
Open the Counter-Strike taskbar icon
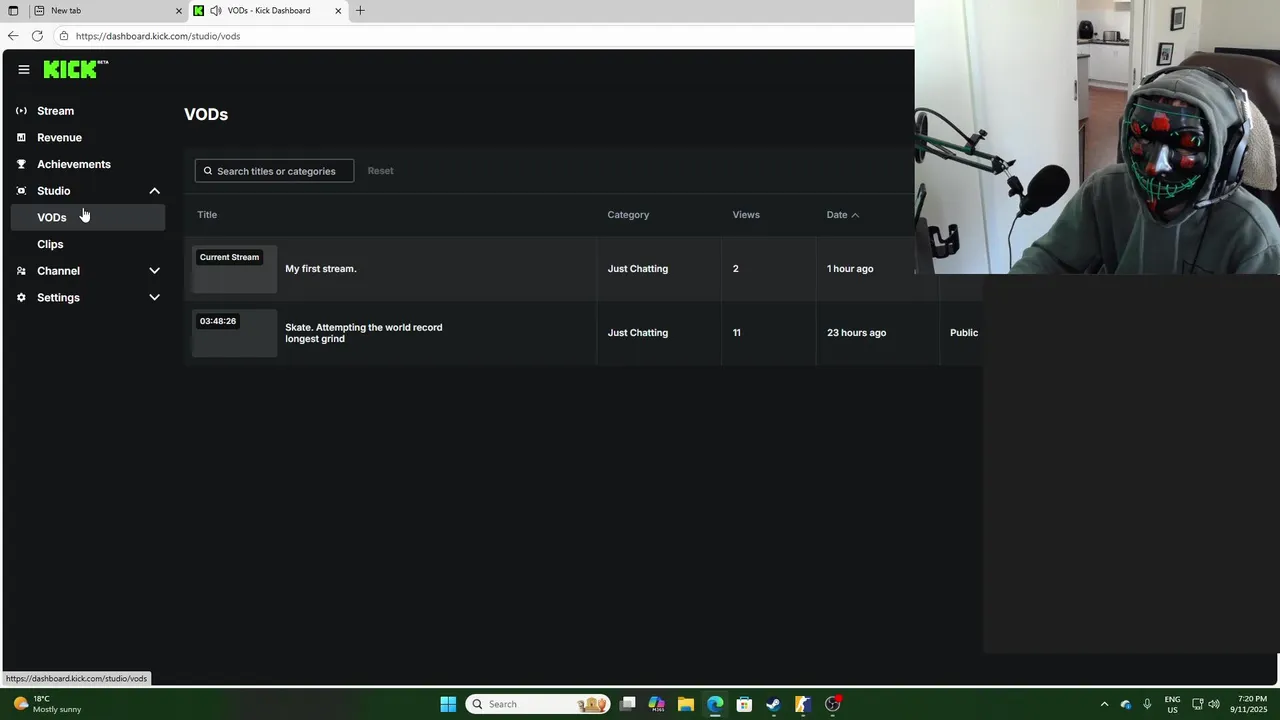click(x=802, y=704)
